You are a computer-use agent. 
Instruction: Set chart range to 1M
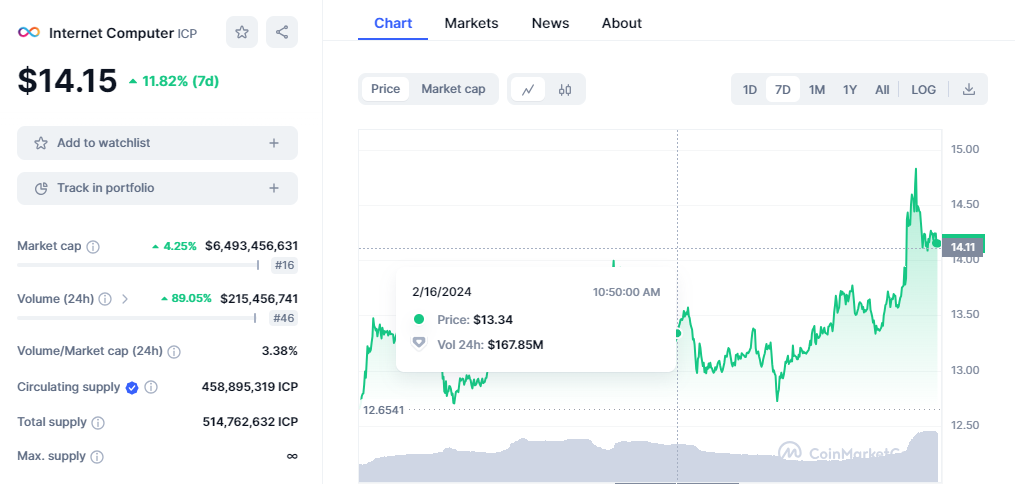pyautogui.click(x=817, y=89)
